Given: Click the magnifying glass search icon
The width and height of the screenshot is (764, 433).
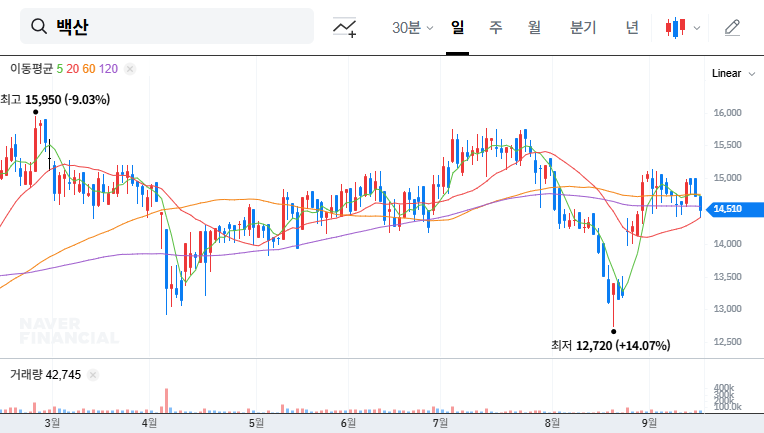Looking at the screenshot, I should click(x=40, y=27).
